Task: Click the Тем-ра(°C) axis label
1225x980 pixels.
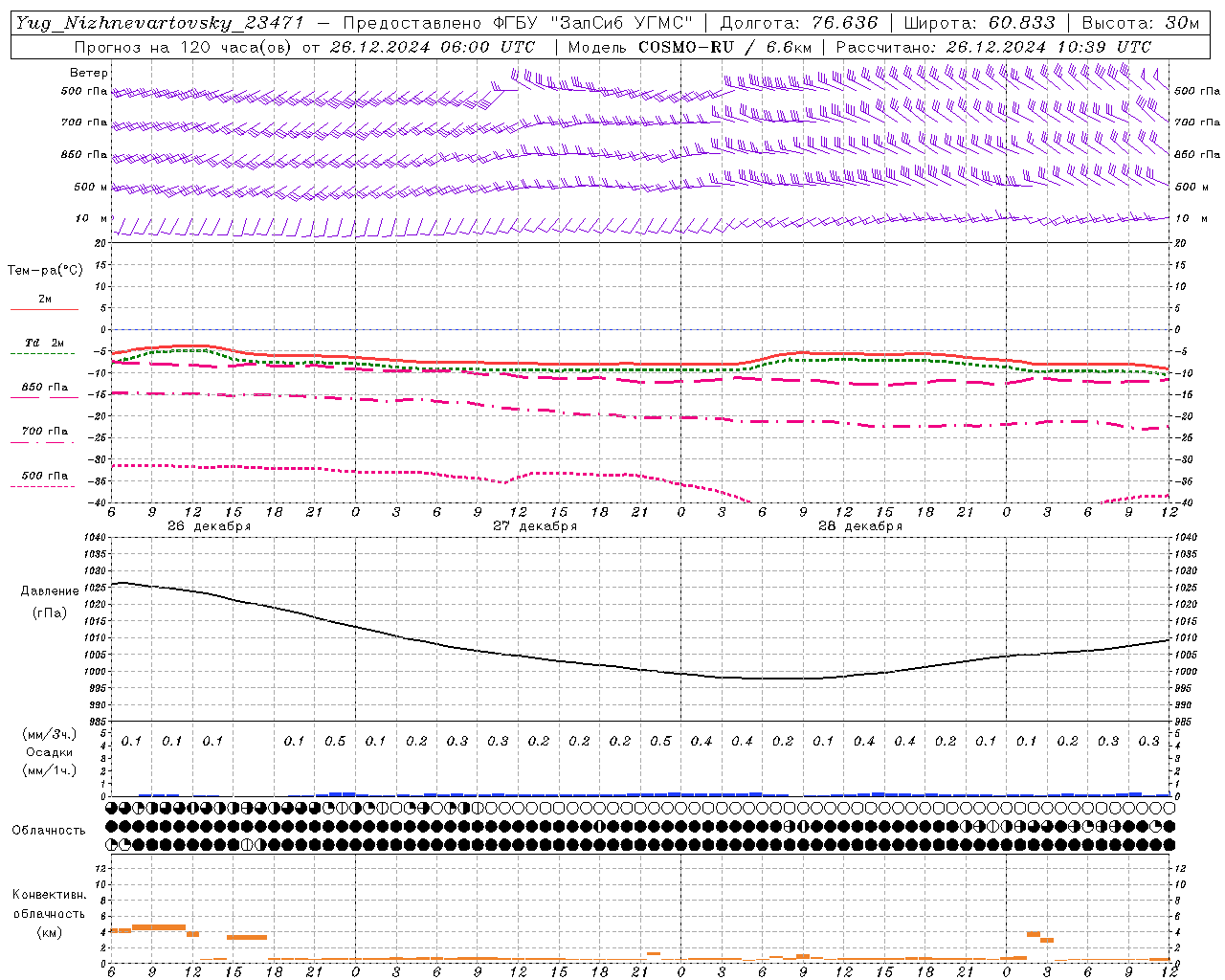Action: coord(45,271)
